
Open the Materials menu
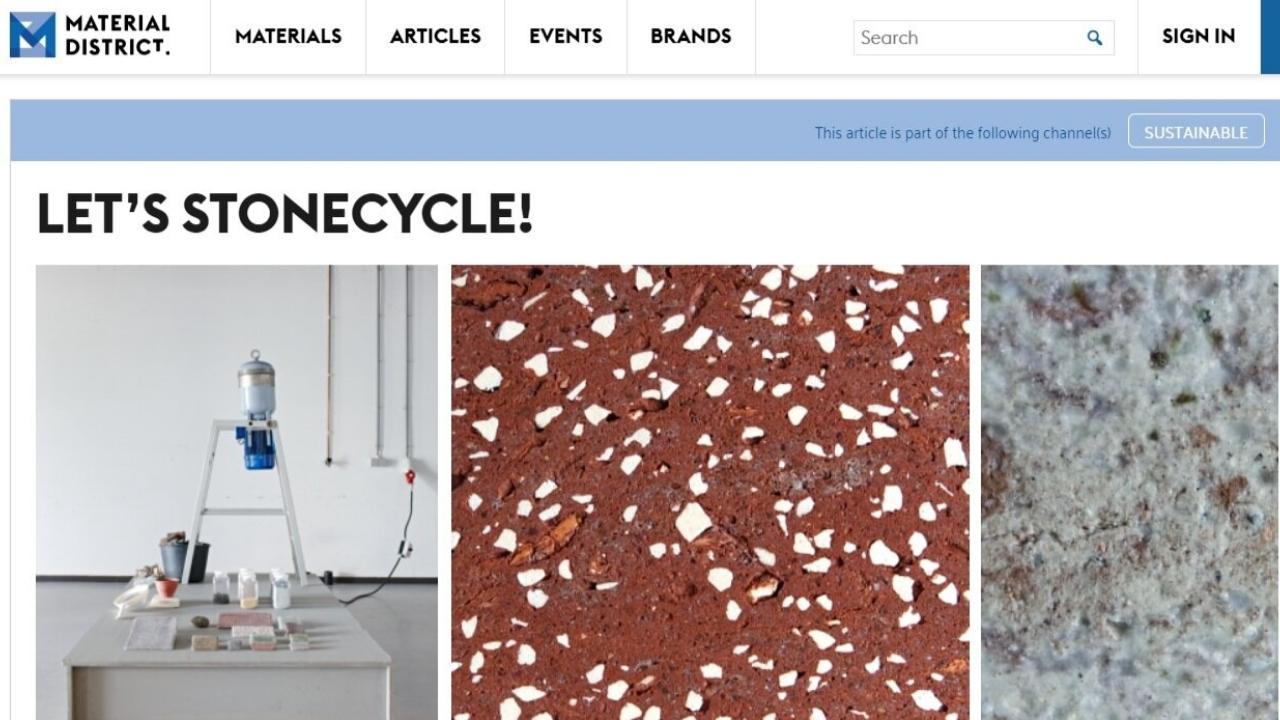tap(288, 36)
